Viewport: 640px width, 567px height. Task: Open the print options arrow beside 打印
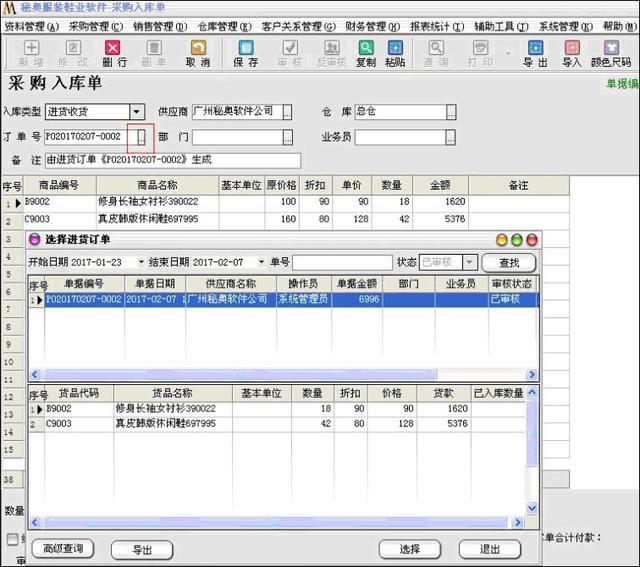[x=508, y=53]
